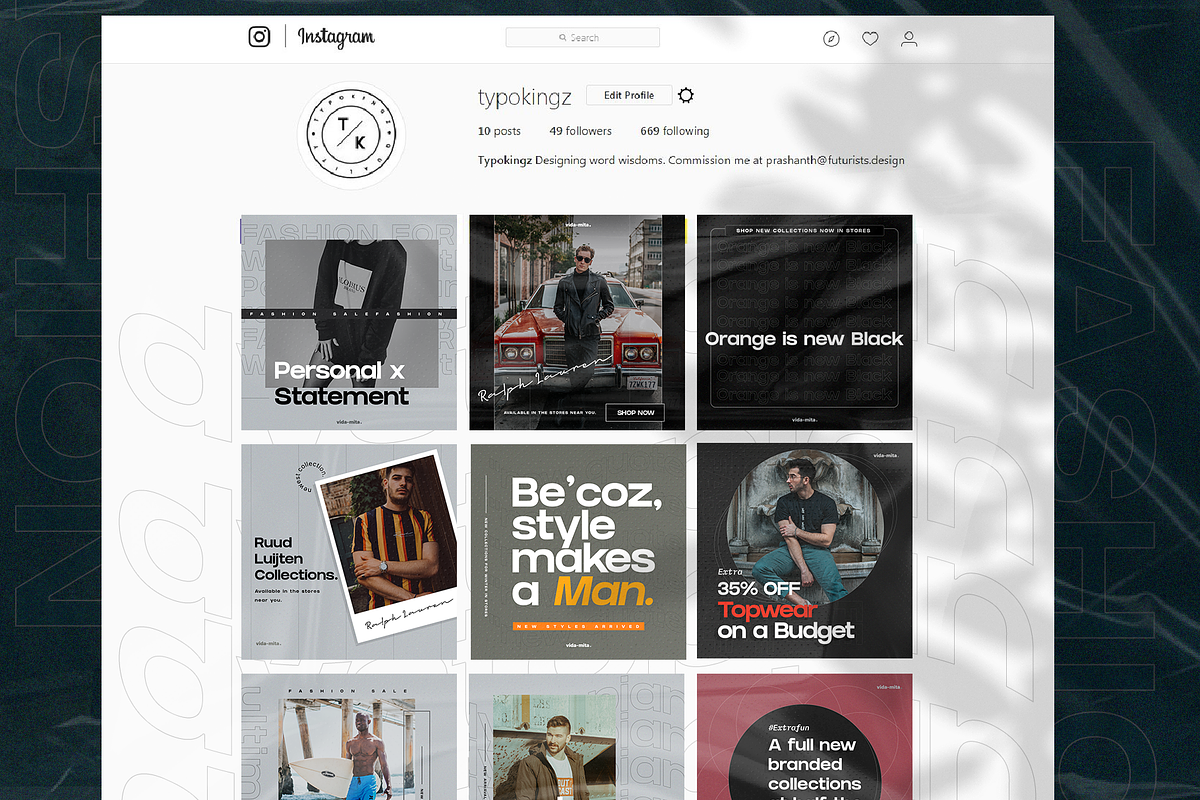Open the Personal x Statement post
This screenshot has height=800, width=1200.
pos(349,322)
